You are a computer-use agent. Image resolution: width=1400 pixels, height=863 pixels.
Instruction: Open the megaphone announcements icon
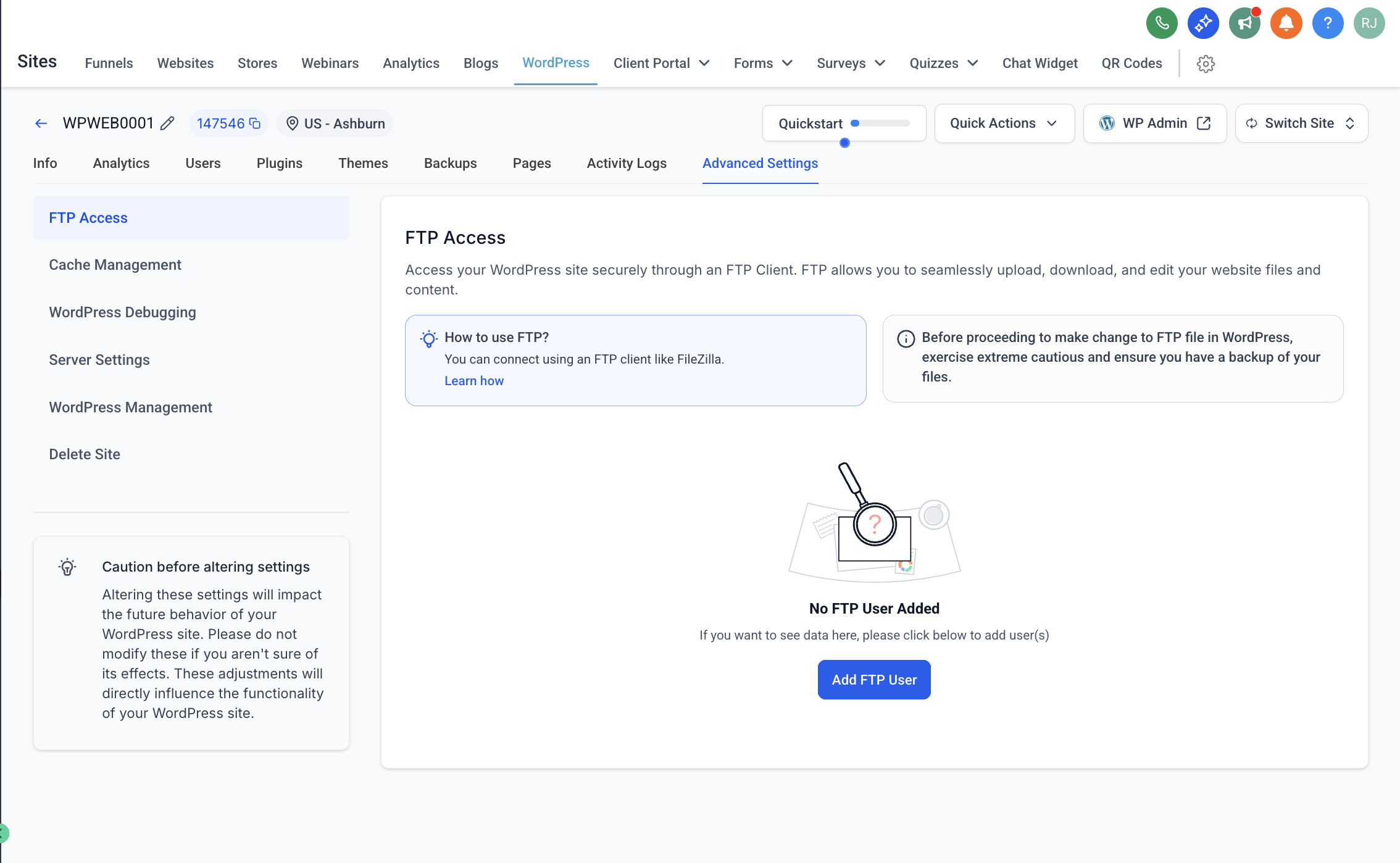(1244, 23)
